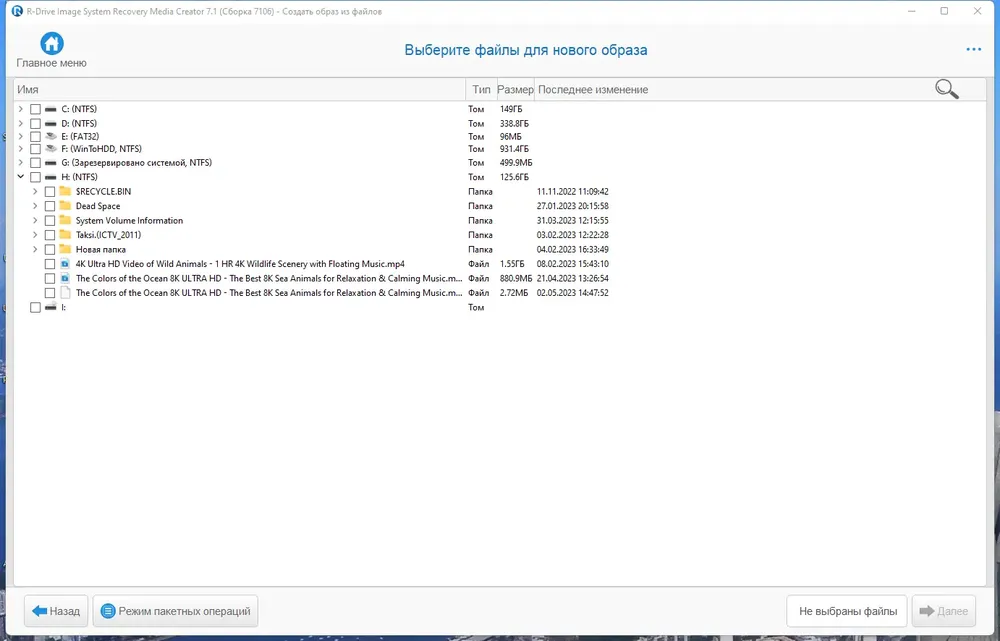1000x641 pixels.
Task: Check the $RECYCLE.BIN folder checkbox
Action: tap(50, 191)
